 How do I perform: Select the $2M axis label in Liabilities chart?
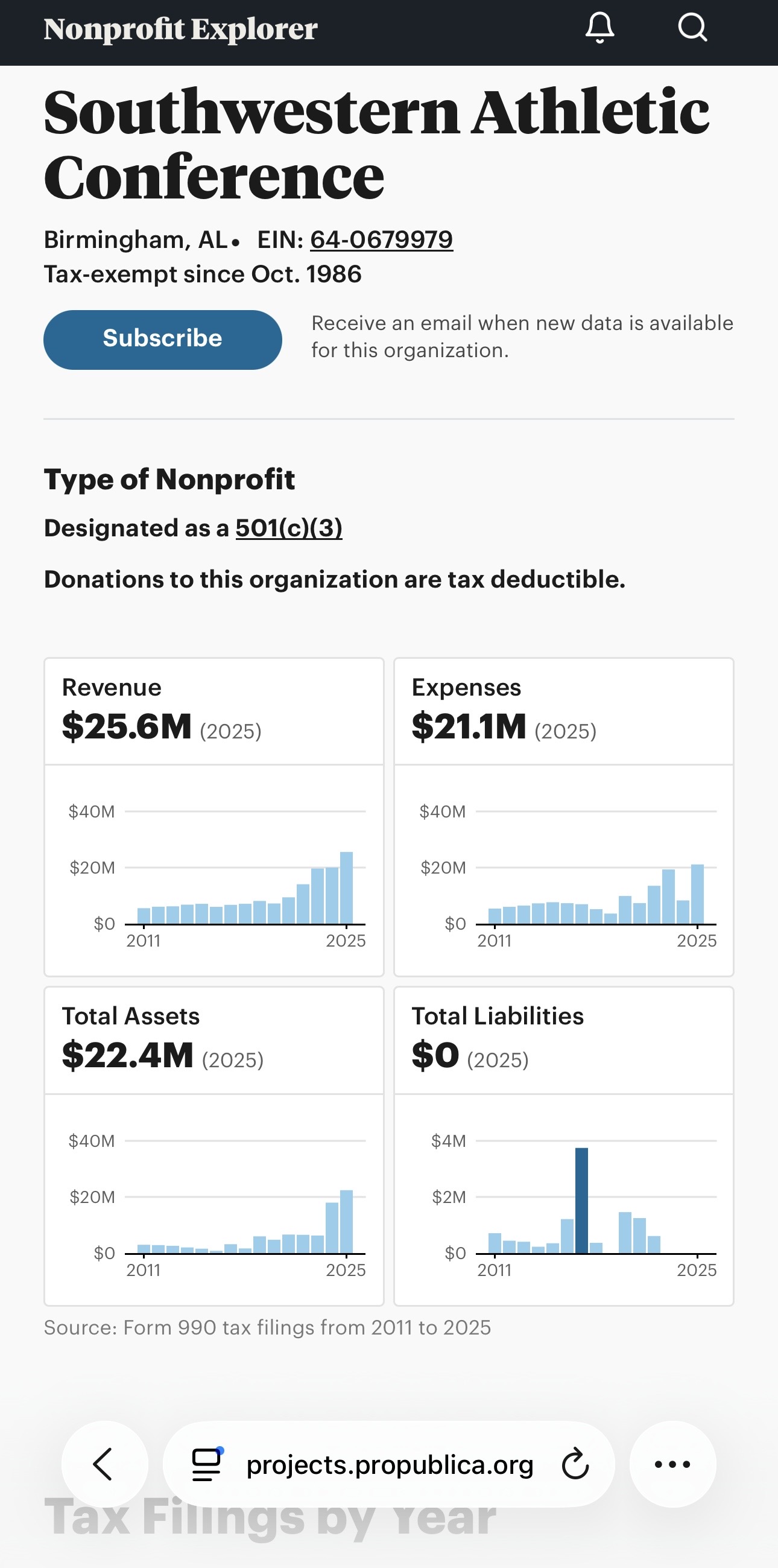pos(449,1198)
